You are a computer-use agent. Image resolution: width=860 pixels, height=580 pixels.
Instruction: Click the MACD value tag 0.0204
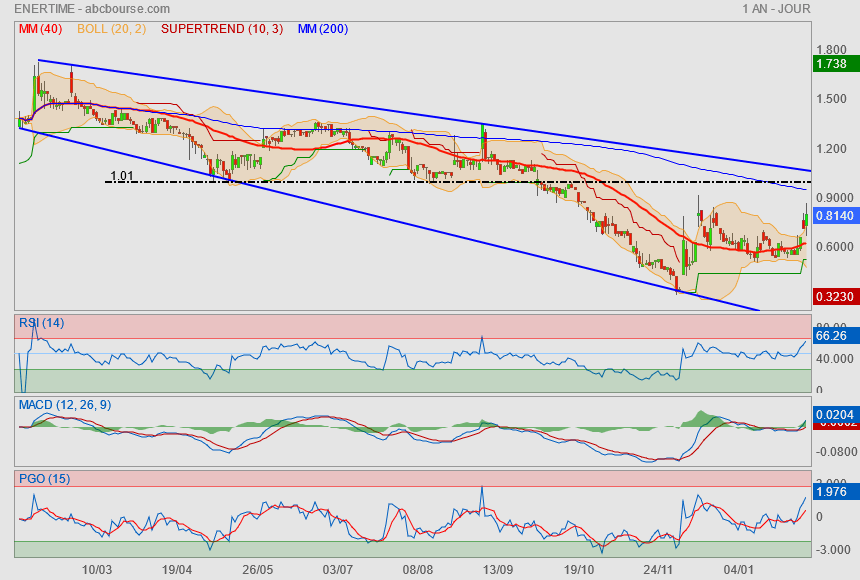[833, 414]
